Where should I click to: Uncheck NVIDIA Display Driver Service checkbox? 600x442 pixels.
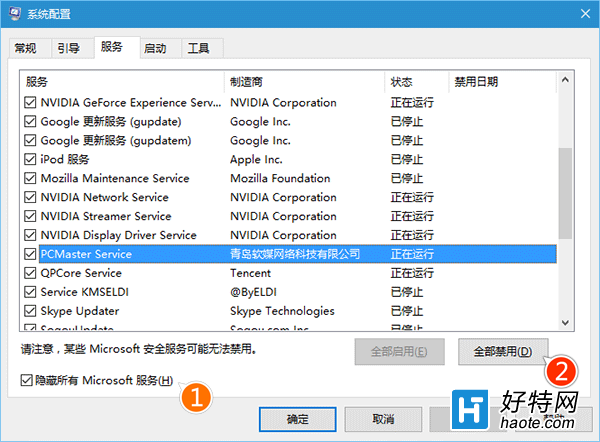(30, 235)
